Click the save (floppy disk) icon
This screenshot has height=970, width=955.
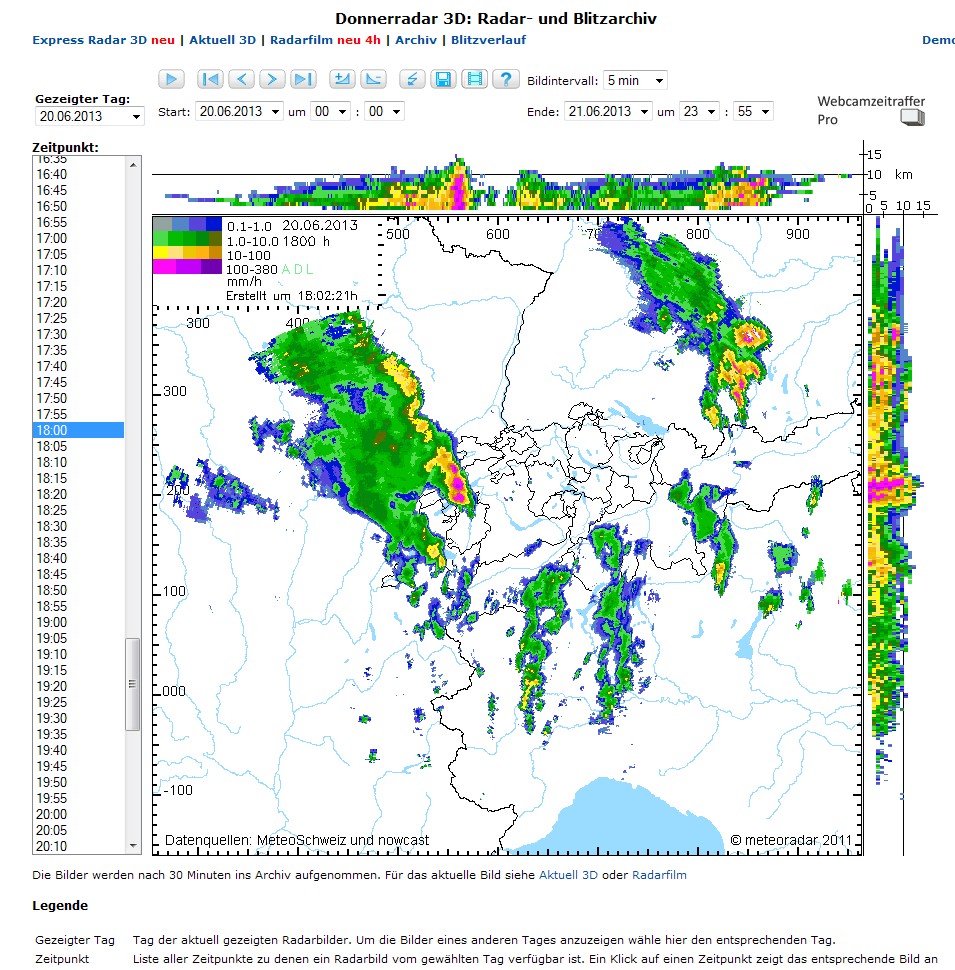[x=443, y=79]
